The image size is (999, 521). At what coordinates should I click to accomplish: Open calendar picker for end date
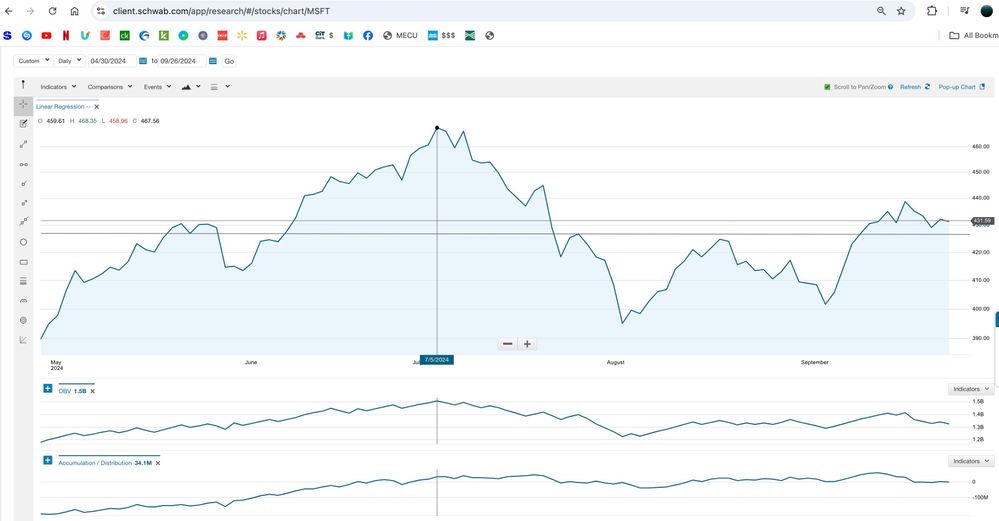213,61
